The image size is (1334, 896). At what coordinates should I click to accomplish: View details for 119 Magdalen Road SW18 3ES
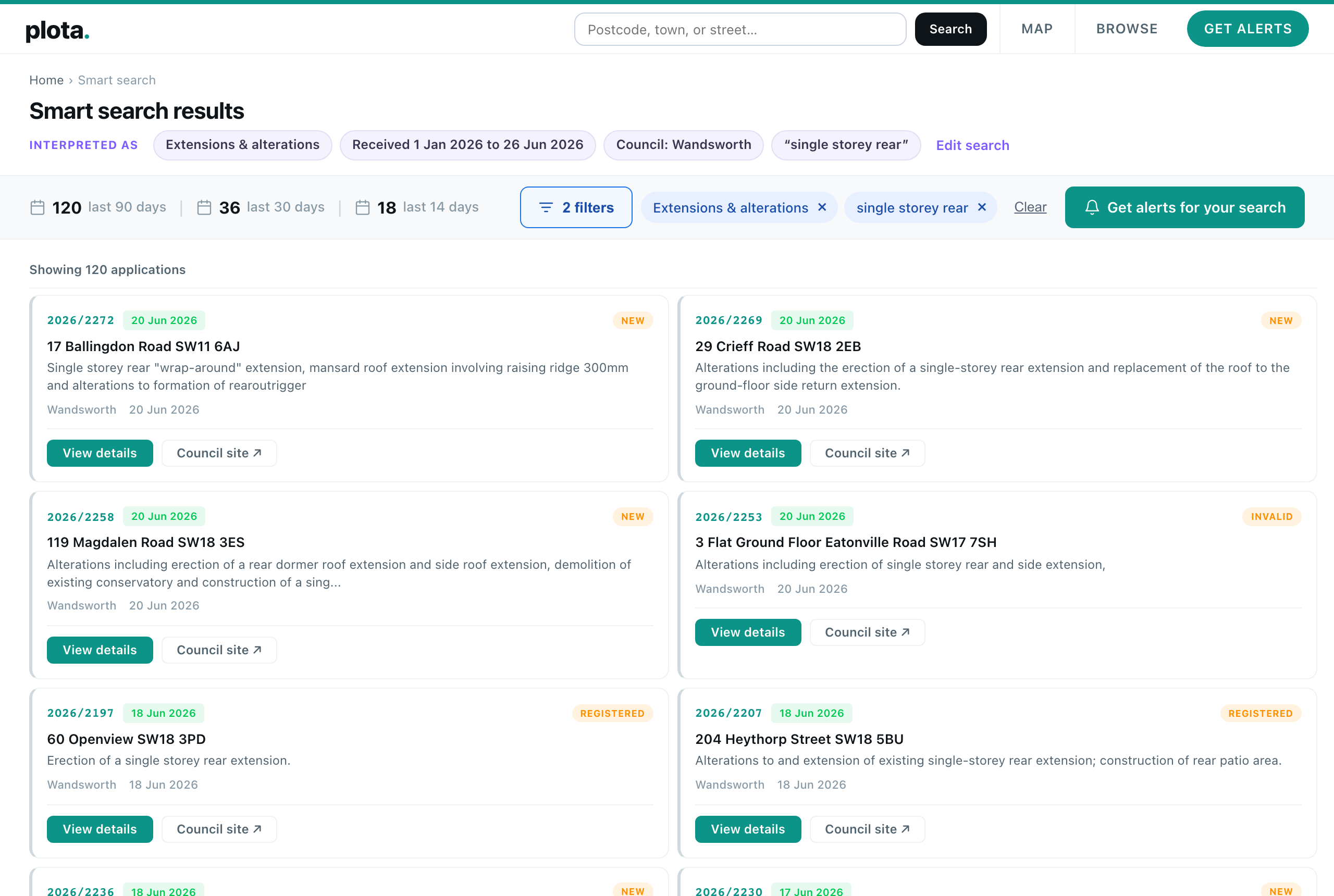point(100,650)
